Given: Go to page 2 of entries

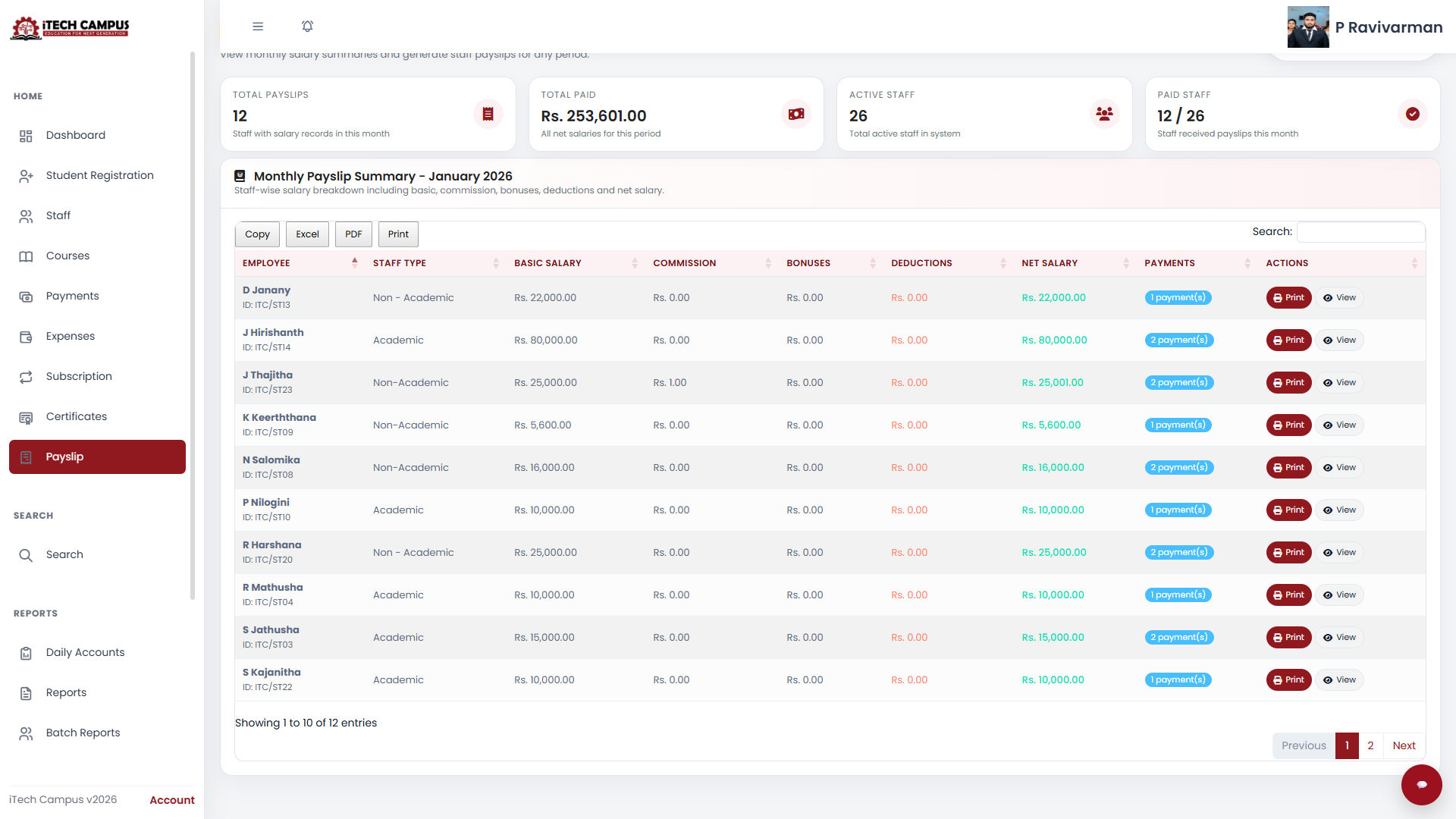Looking at the screenshot, I should tap(1370, 745).
